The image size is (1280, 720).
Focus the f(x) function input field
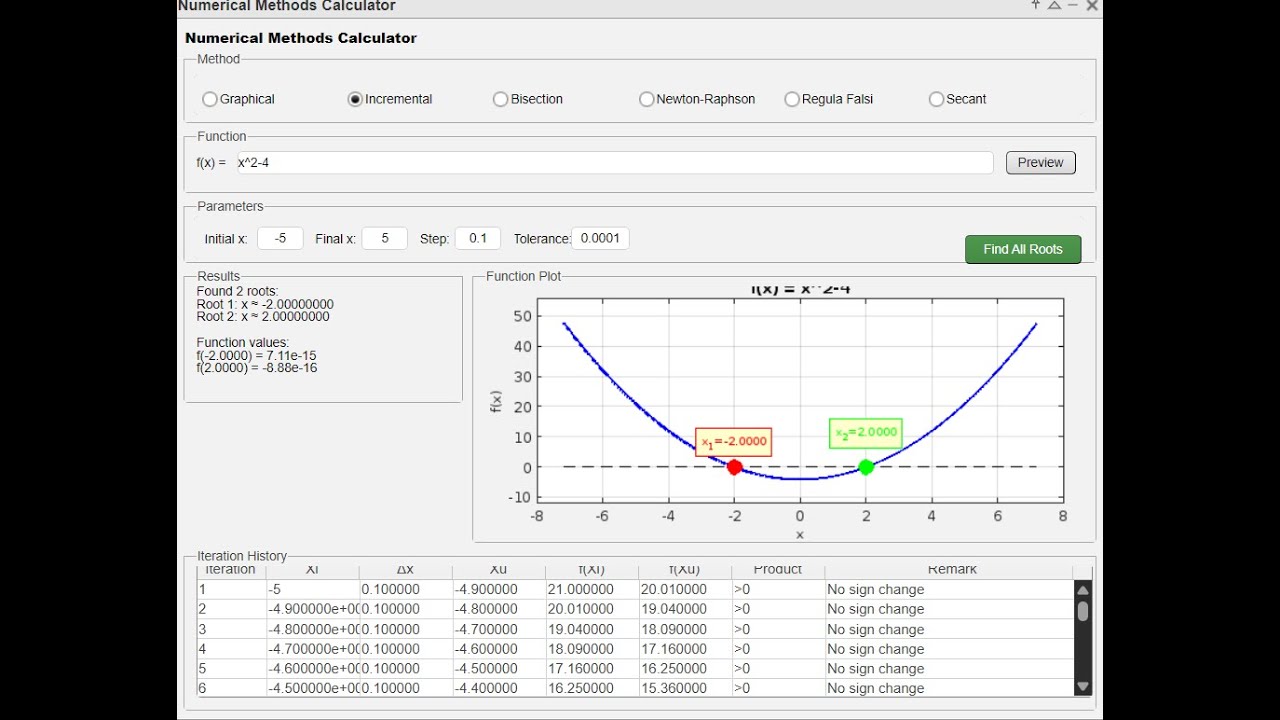pos(615,163)
